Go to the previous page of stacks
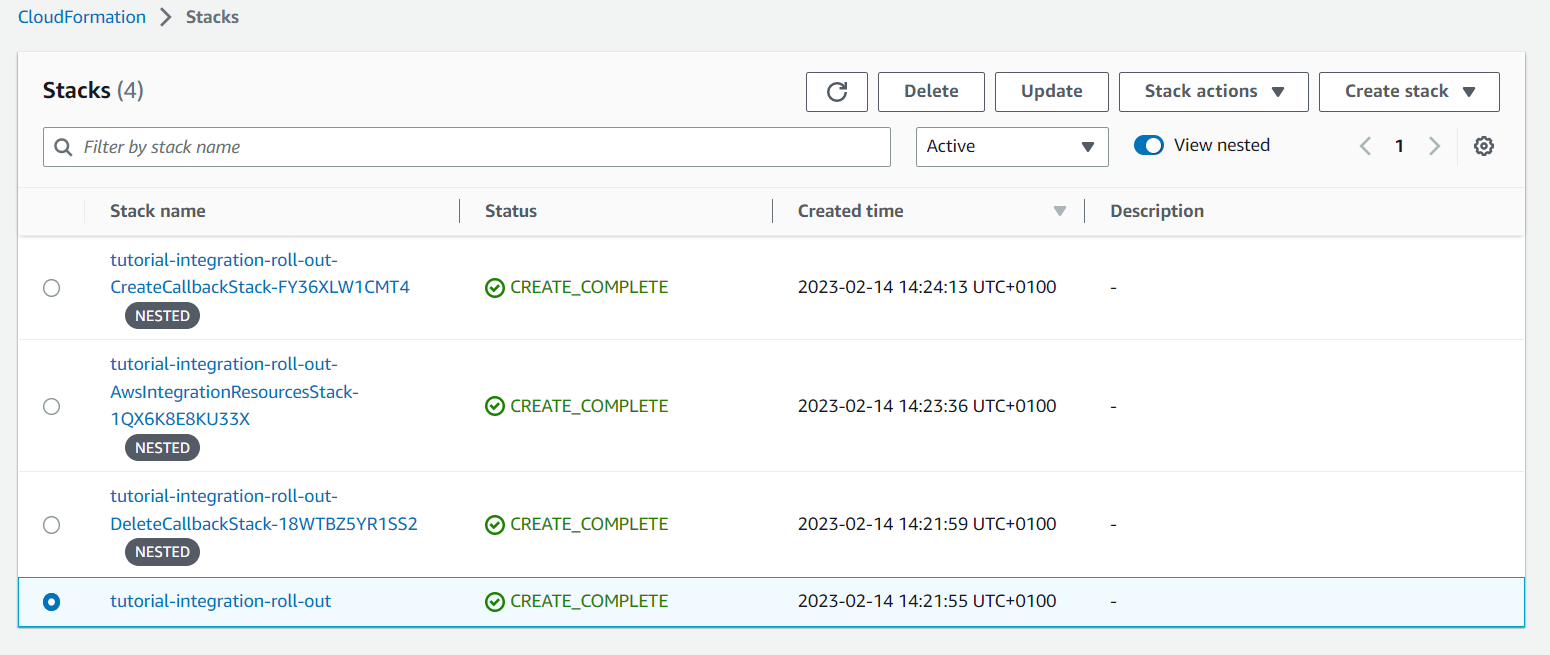 pyautogui.click(x=1365, y=145)
